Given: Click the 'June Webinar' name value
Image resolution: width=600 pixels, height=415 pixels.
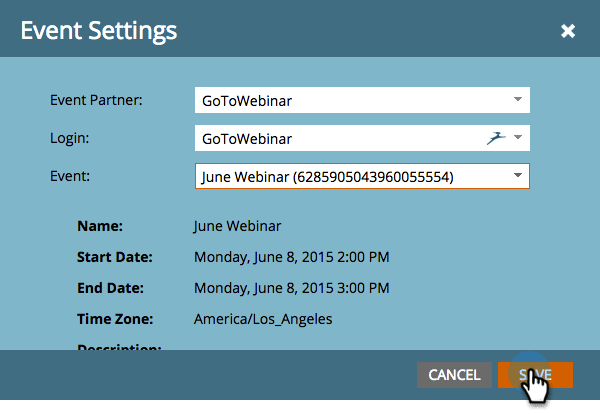Looking at the screenshot, I should click(x=237, y=226).
